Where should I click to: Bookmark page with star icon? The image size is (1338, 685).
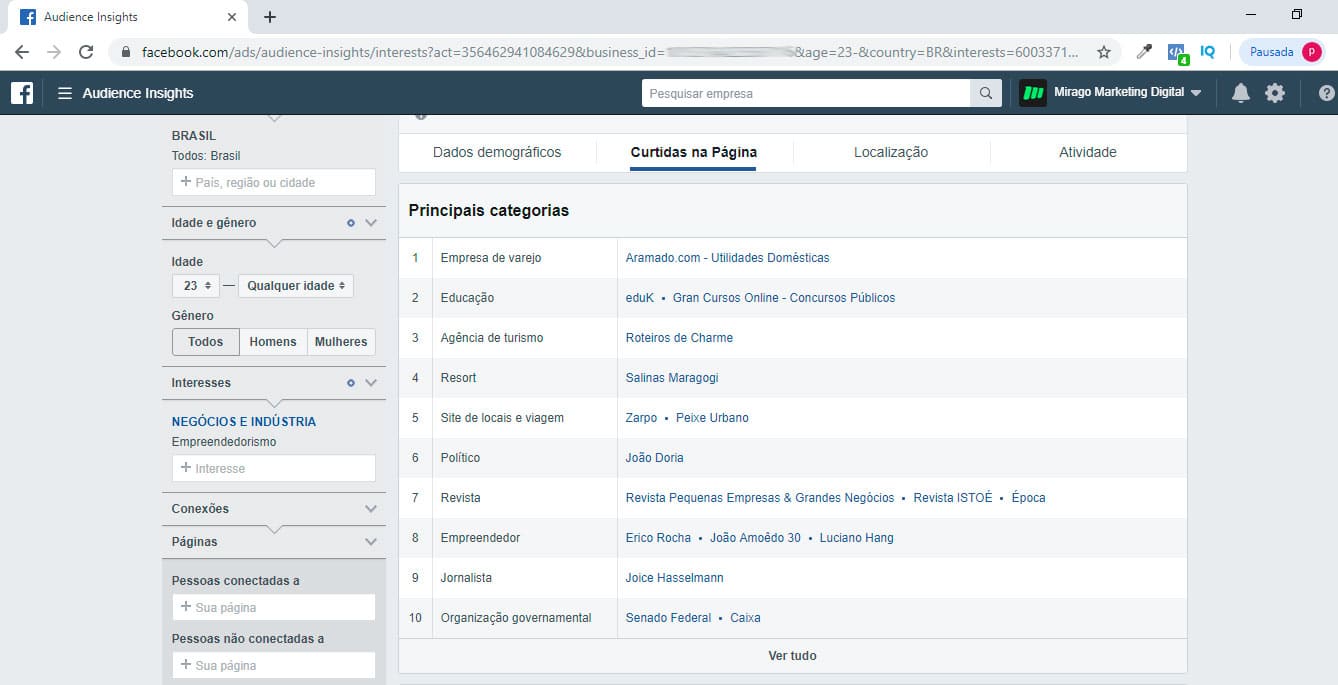1104,52
